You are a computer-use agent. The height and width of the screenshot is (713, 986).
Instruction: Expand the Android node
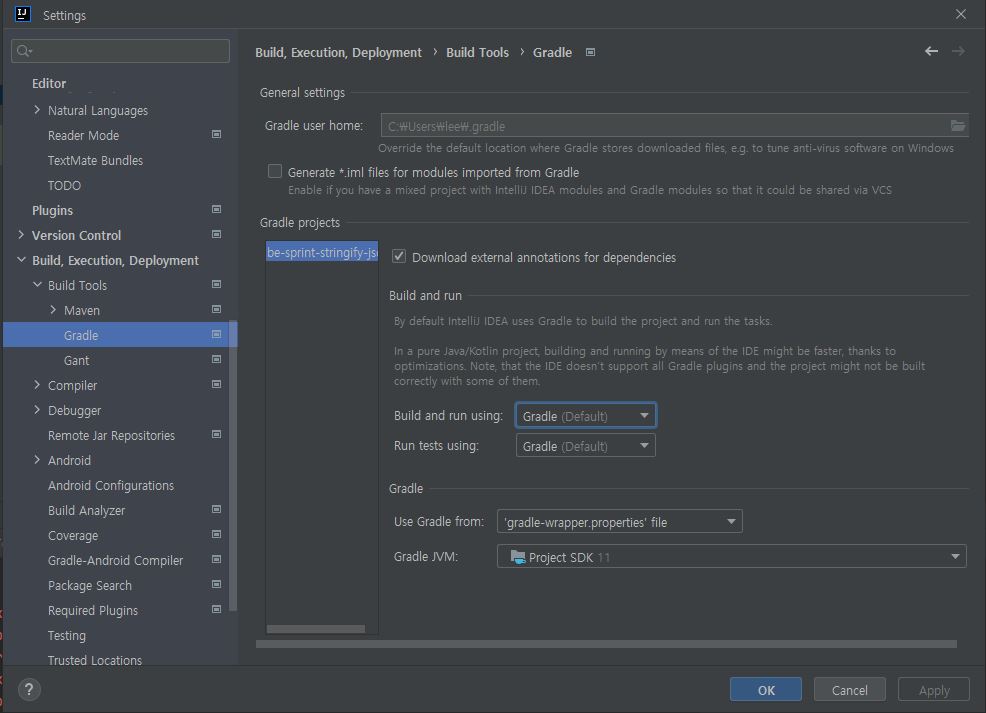[36, 460]
